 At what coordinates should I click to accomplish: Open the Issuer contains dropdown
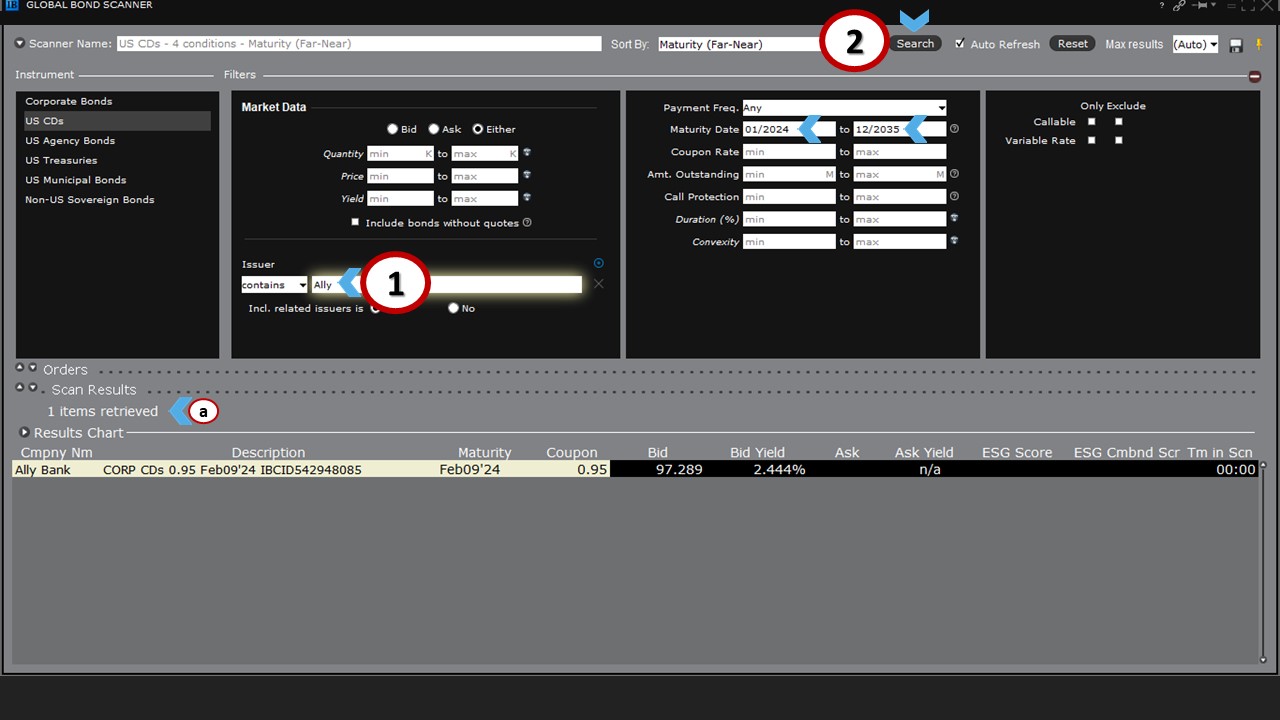point(274,285)
